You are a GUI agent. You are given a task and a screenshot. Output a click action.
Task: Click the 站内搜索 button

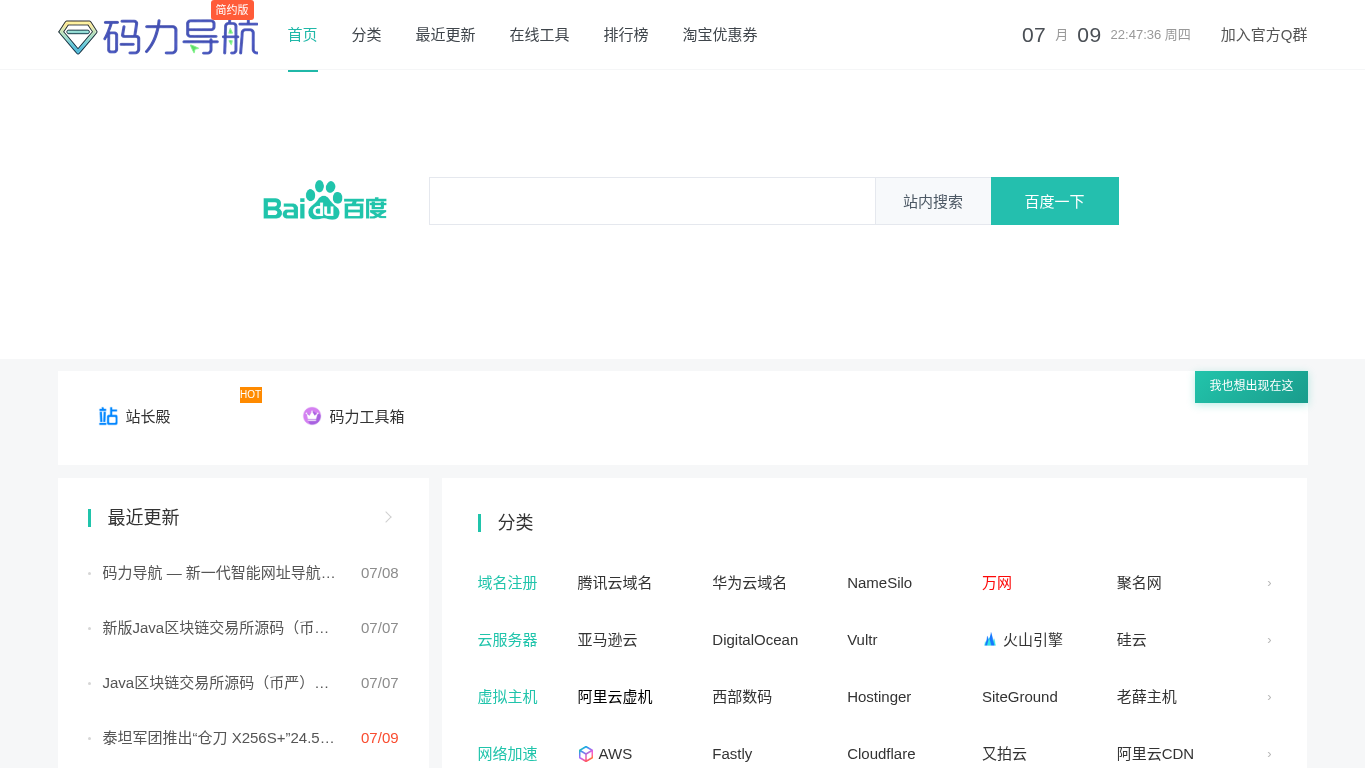[x=933, y=201]
